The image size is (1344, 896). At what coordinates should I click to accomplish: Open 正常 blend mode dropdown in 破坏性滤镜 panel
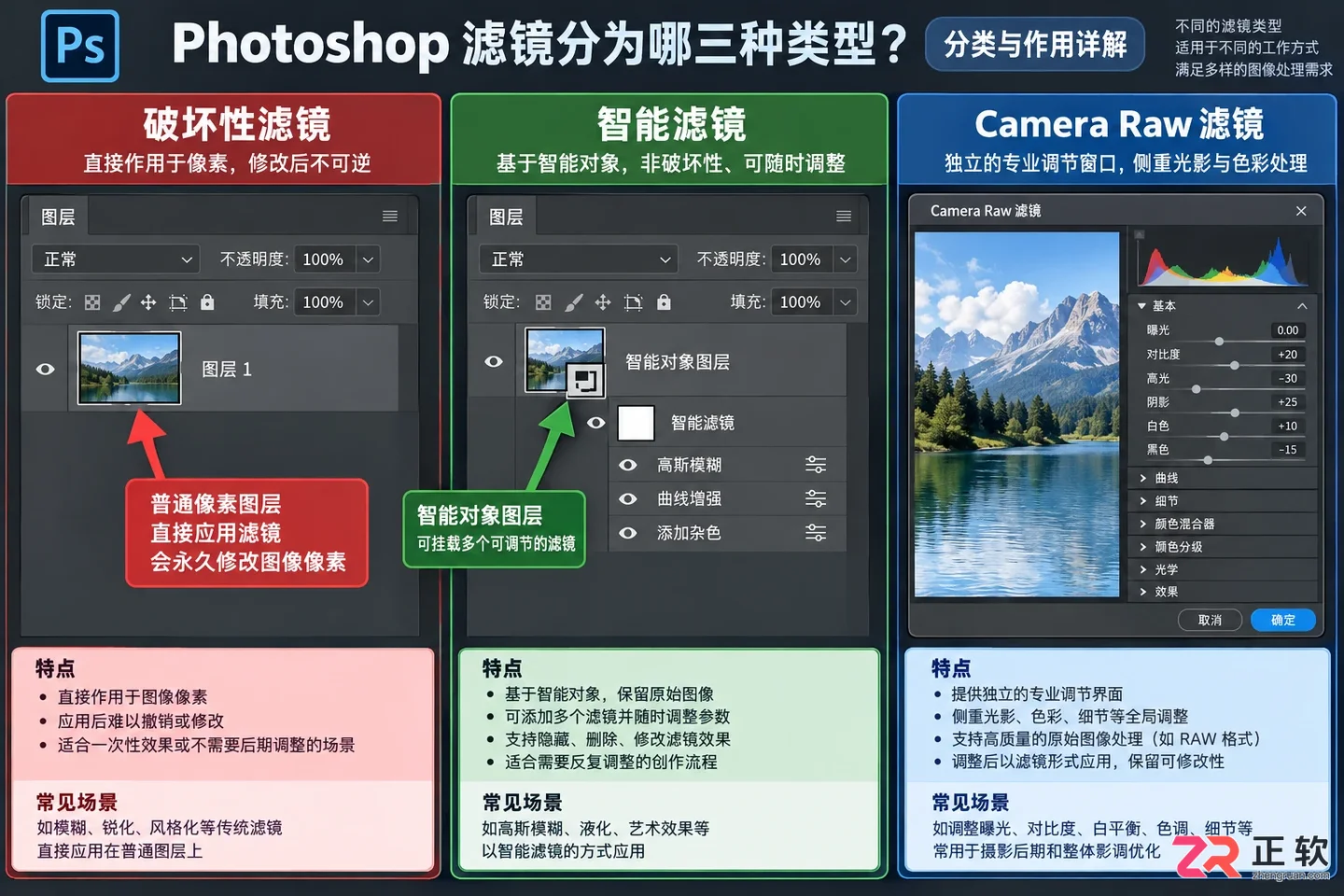tap(117, 259)
